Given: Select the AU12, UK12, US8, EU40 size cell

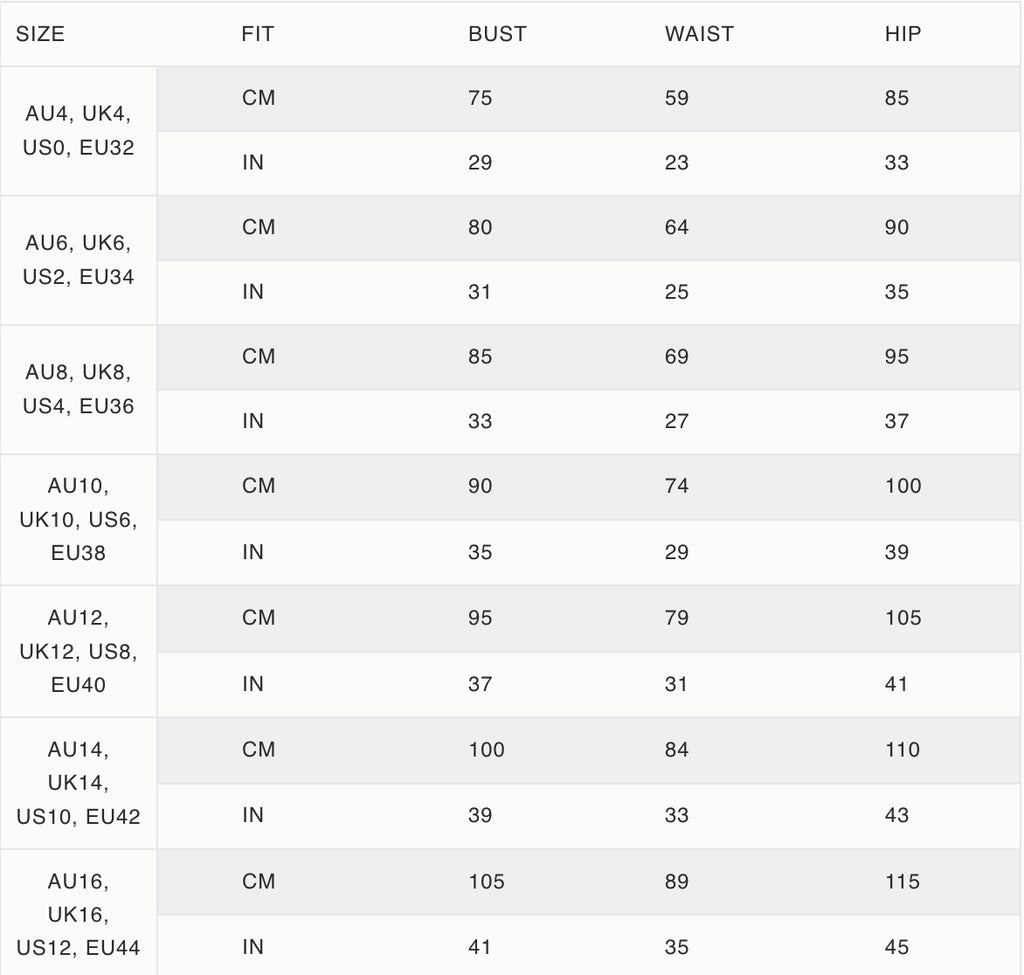Looking at the screenshot, I should point(78,651).
